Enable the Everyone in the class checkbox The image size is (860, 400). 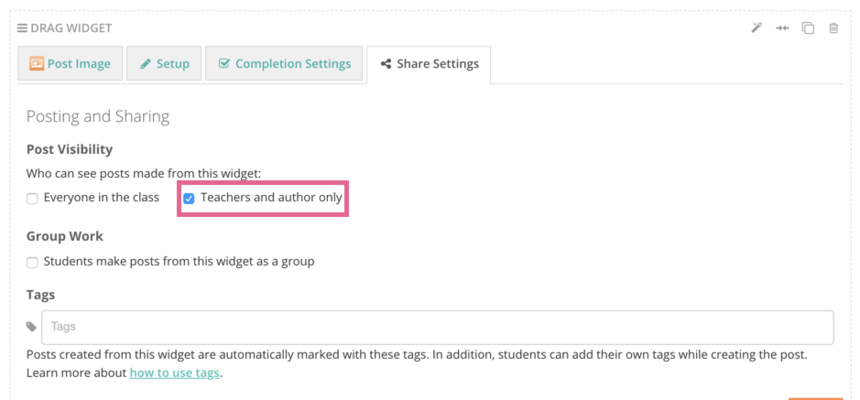[x=33, y=199]
